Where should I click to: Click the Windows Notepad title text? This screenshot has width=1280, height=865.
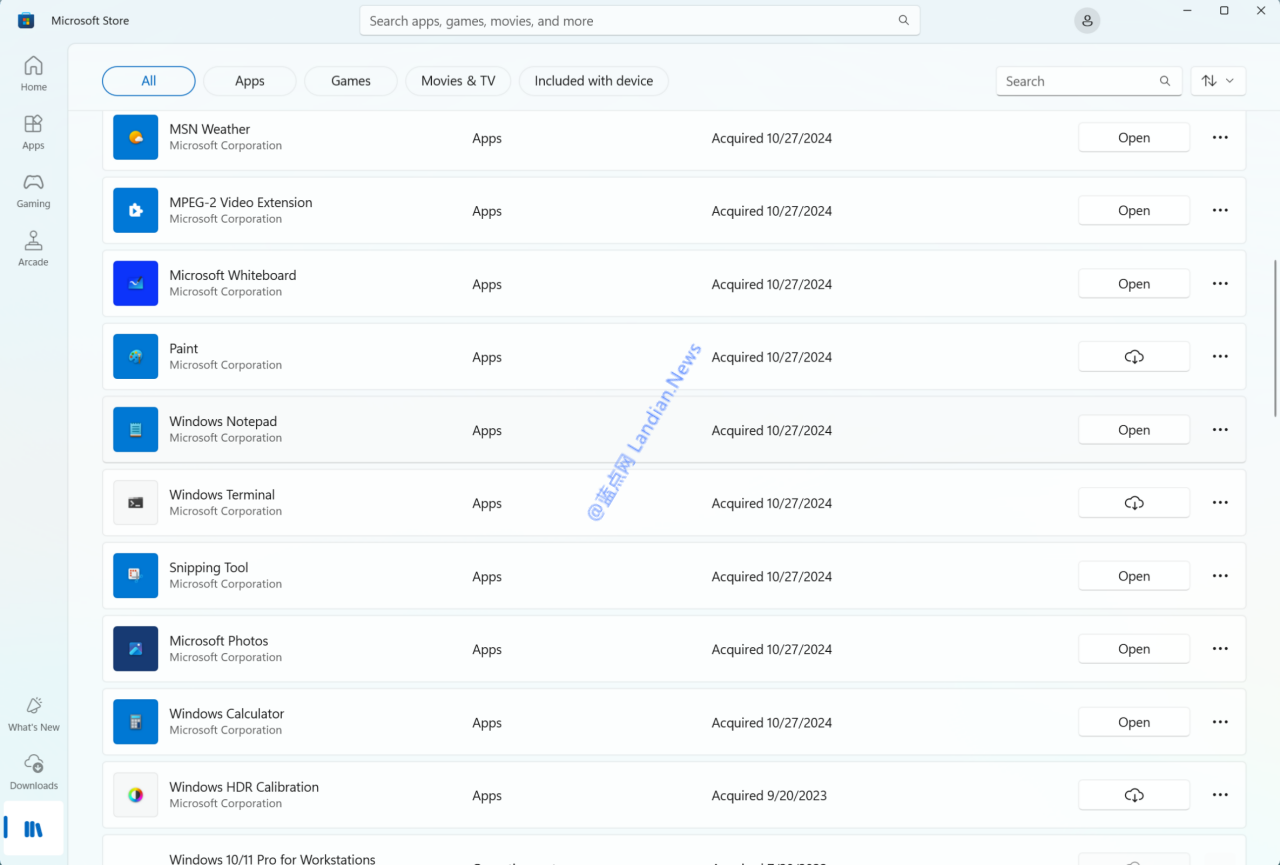pyautogui.click(x=223, y=421)
